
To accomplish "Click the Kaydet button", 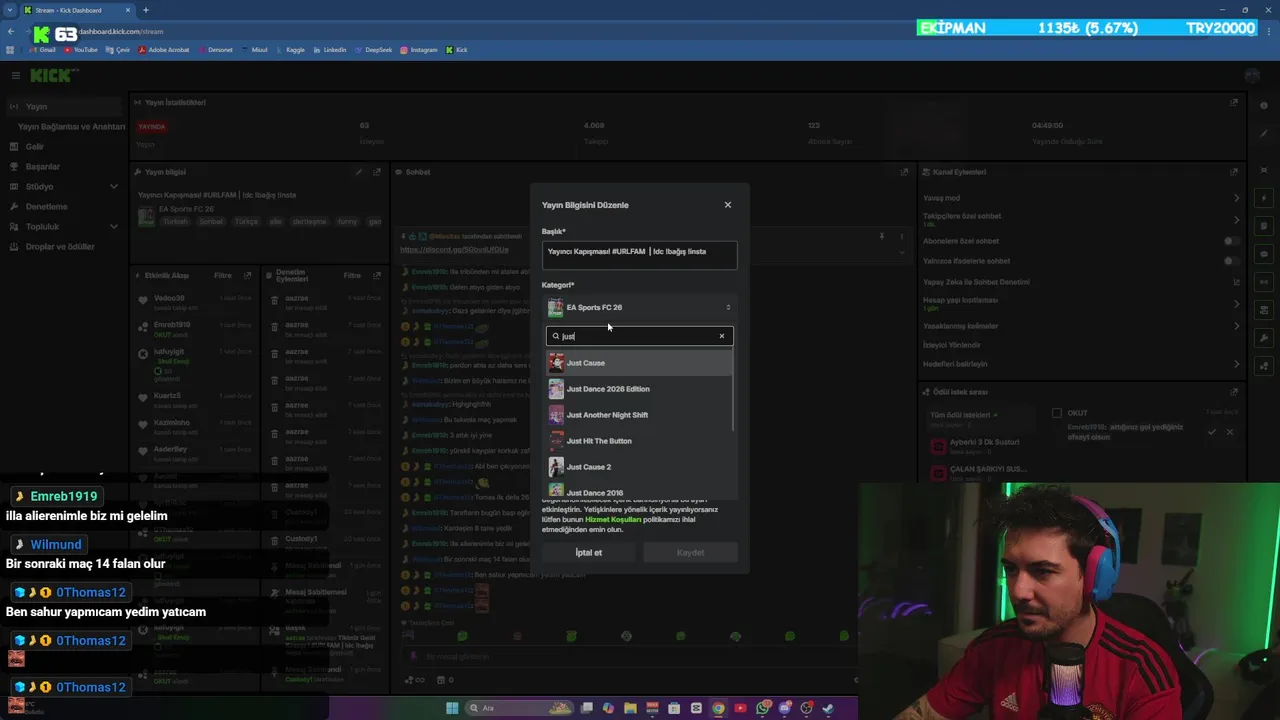I will pyautogui.click(x=690, y=552).
